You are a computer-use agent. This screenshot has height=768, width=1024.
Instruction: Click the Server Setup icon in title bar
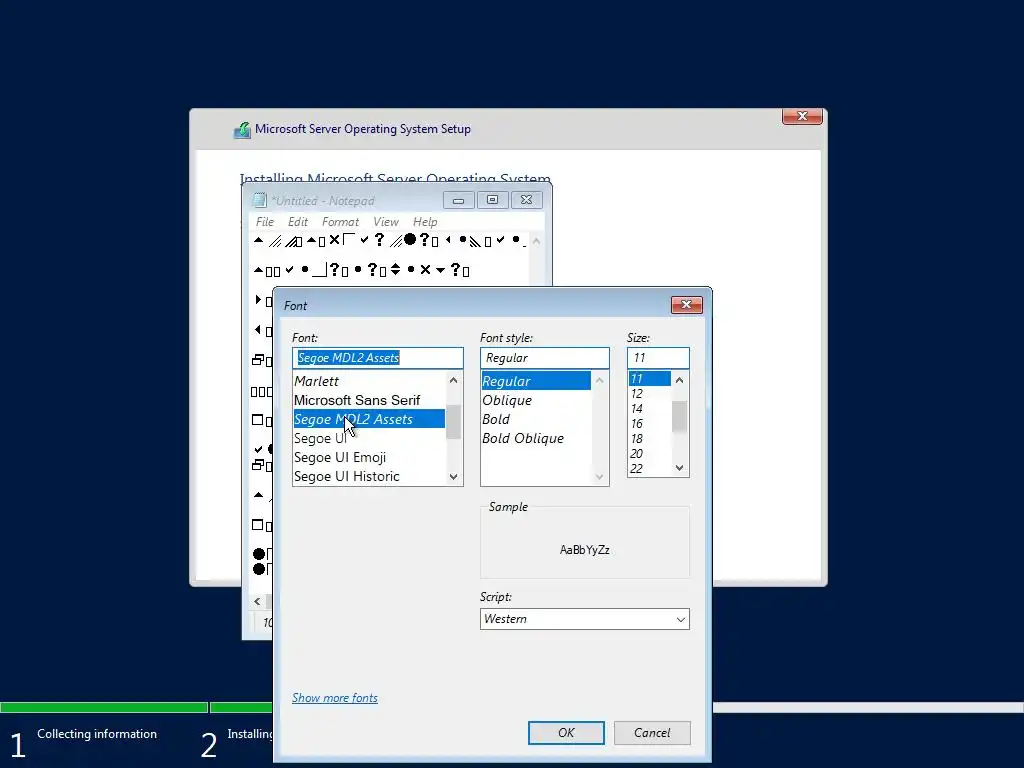(242, 129)
